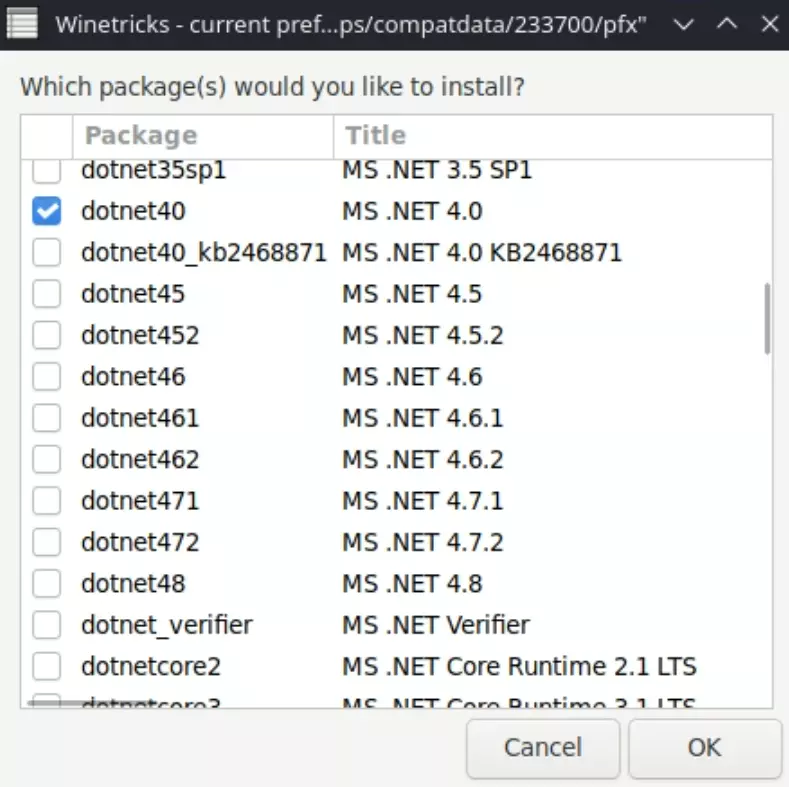Screen dimensions: 789x787
Task: Check the dotnet35sp1 checkbox
Action: click(46, 170)
